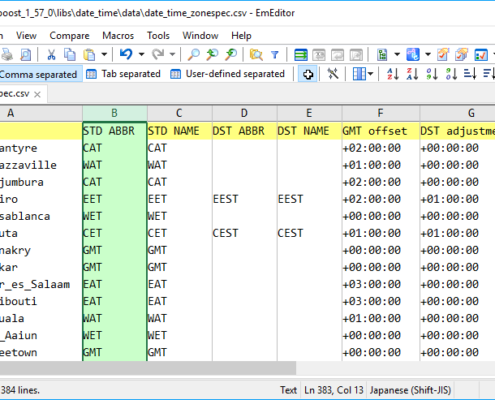This screenshot has height=400, width=495.
Task: Select column C header
Action: [x=179, y=113]
